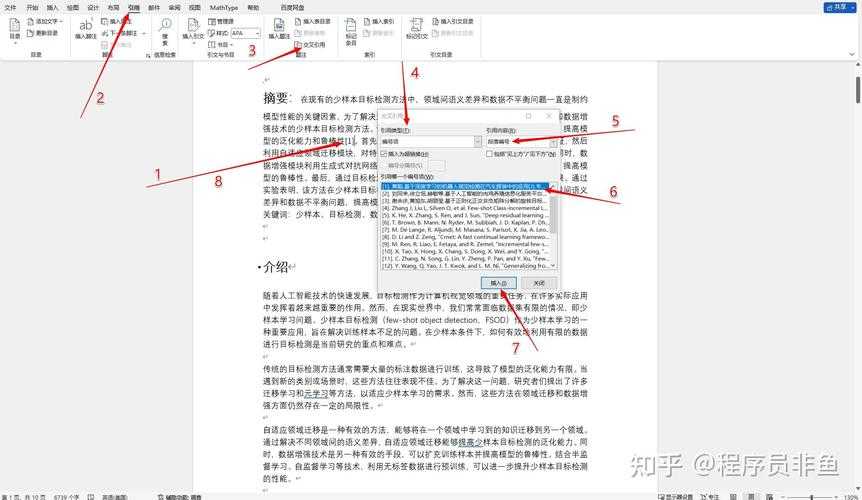Image resolution: width=862 pixels, height=500 pixels.
Task: Select reference item [1] in list
Action: [x=465, y=187]
